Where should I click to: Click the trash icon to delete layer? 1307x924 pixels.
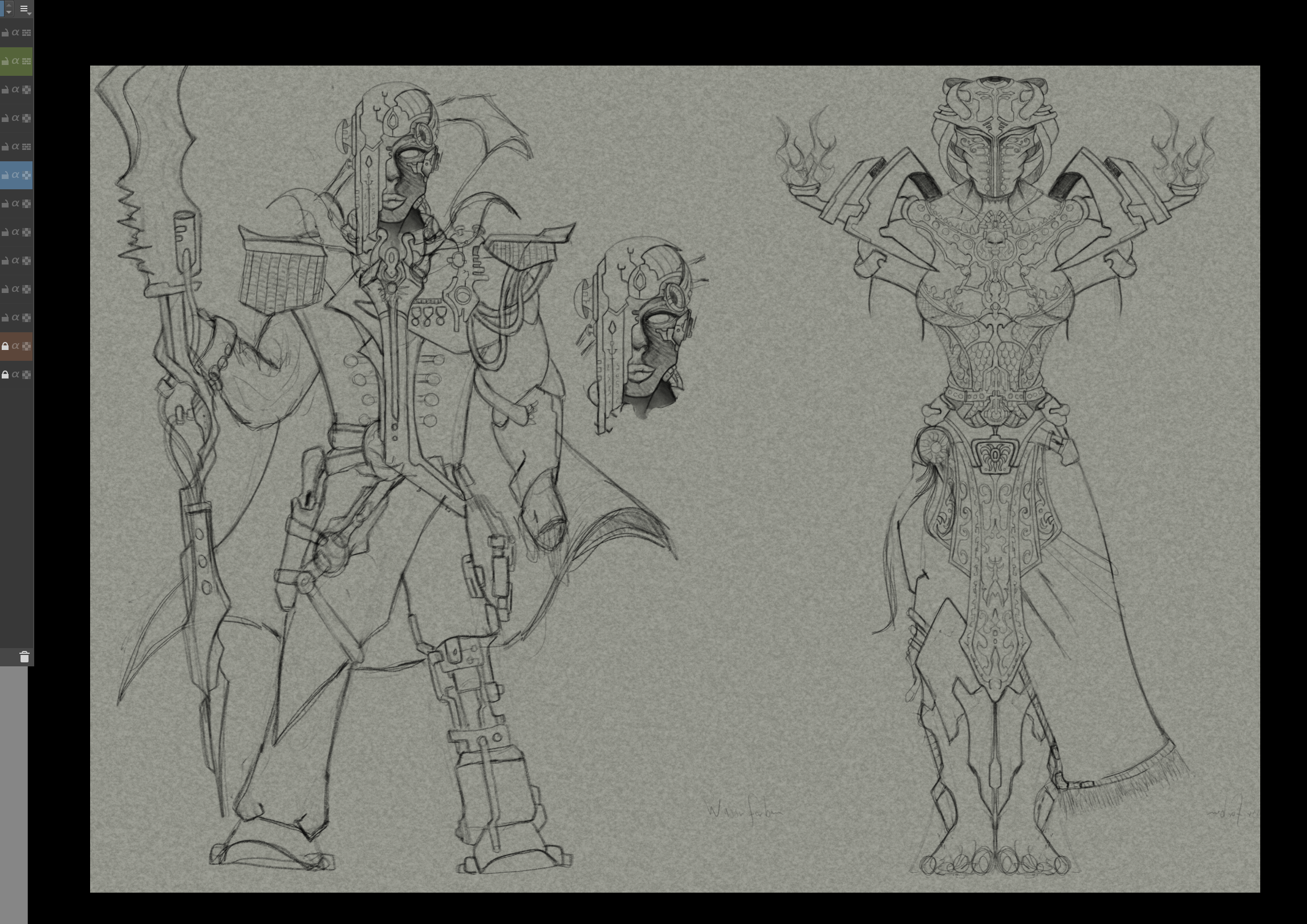(x=24, y=657)
